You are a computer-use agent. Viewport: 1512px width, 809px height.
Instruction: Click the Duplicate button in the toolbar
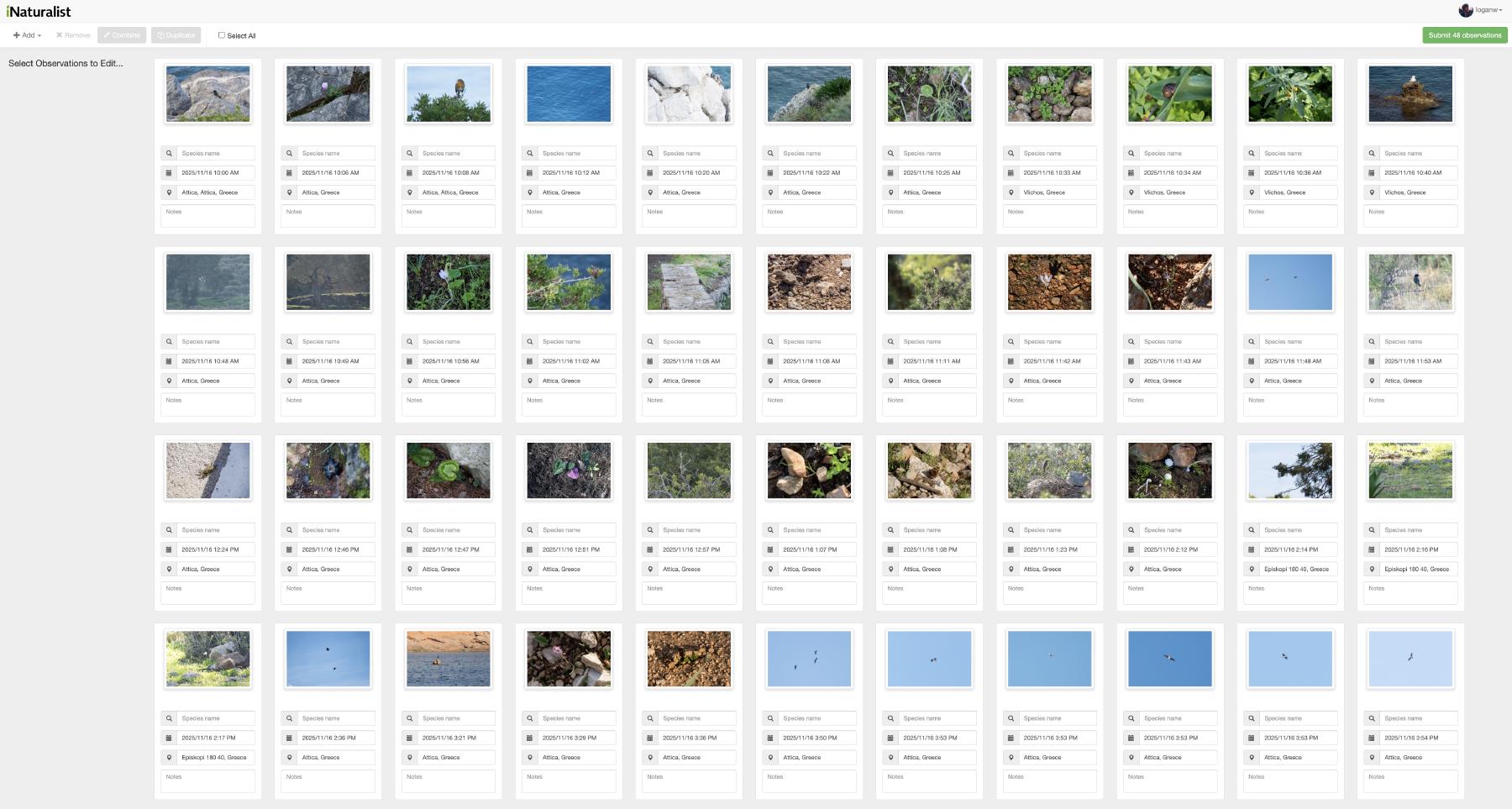pyautogui.click(x=176, y=35)
